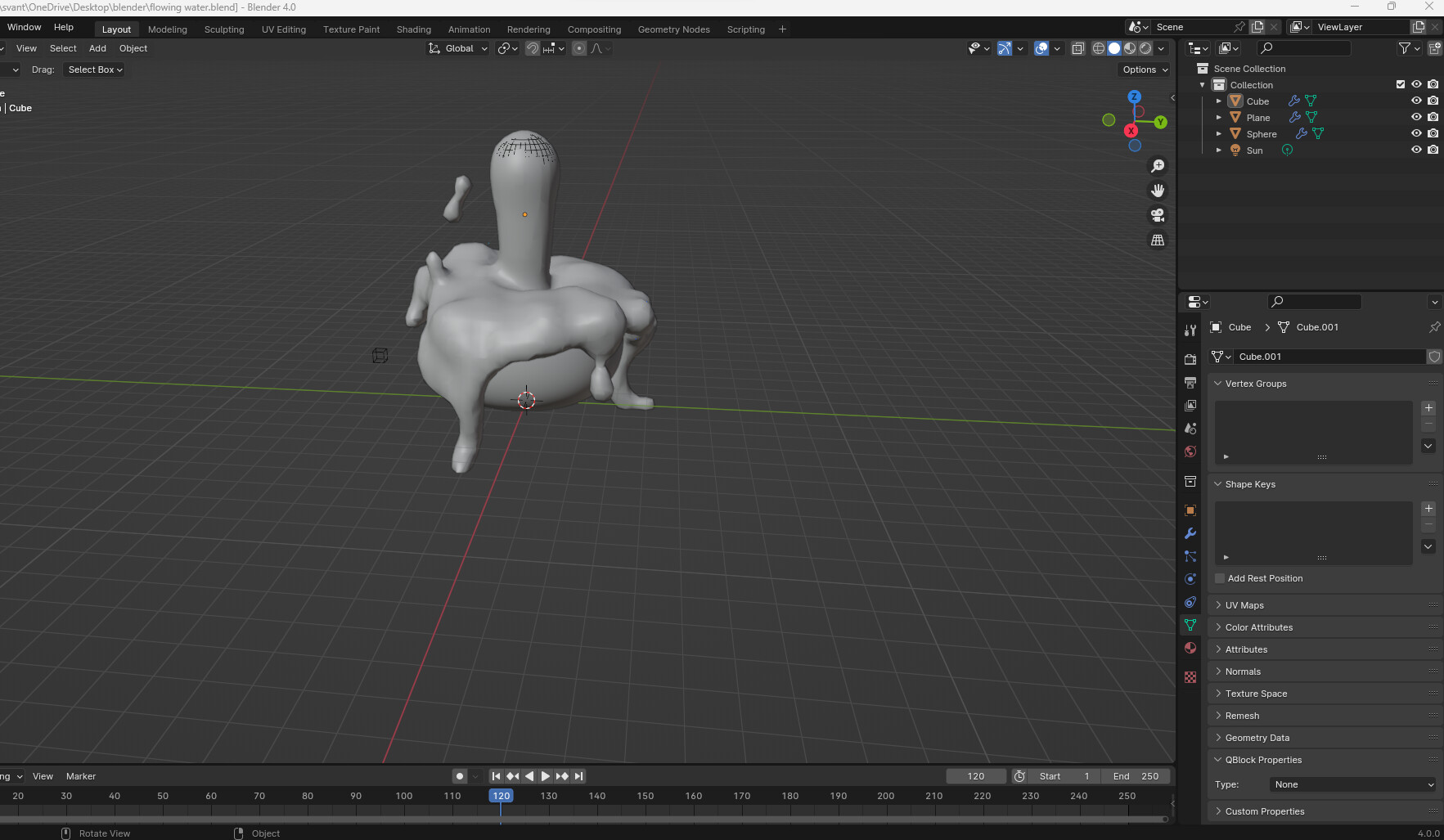Open the Global transform orientation dropdown
This screenshot has height=840, width=1444.
coord(458,48)
